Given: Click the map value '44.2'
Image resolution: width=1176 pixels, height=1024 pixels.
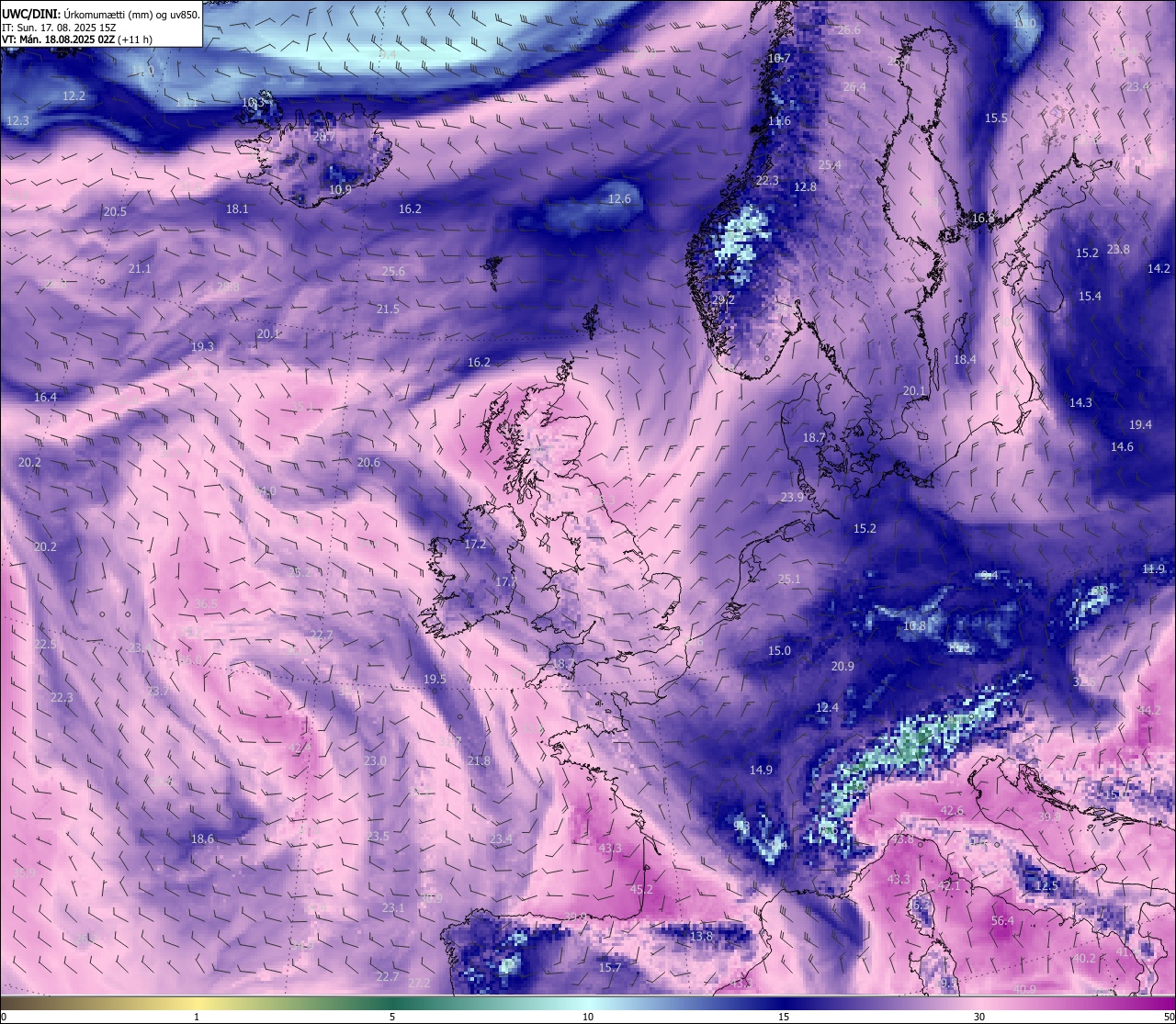Looking at the screenshot, I should (x=1149, y=711).
